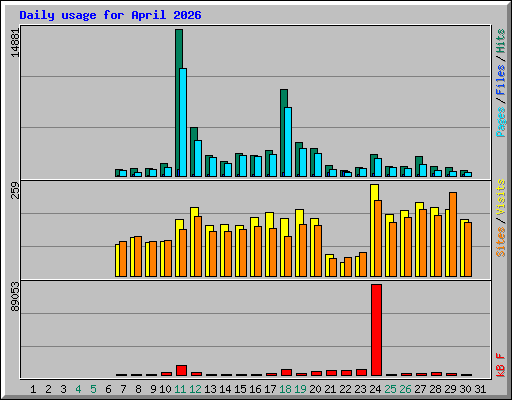Click green weekend day label 4
This screenshot has height=400, width=512.
pyautogui.click(x=78, y=389)
